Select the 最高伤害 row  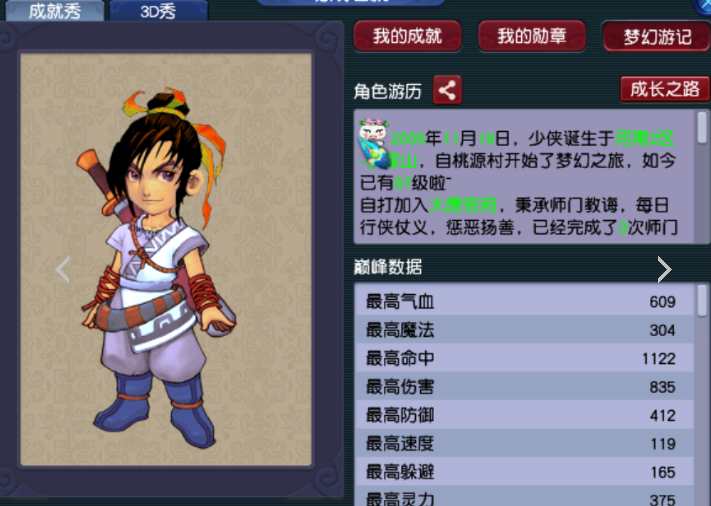(524, 386)
